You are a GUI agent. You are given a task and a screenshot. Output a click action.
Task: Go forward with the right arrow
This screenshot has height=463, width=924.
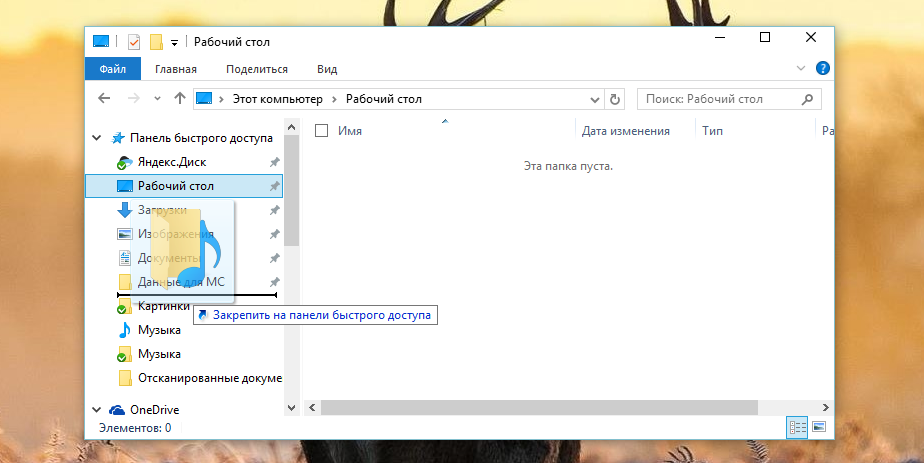point(134,98)
